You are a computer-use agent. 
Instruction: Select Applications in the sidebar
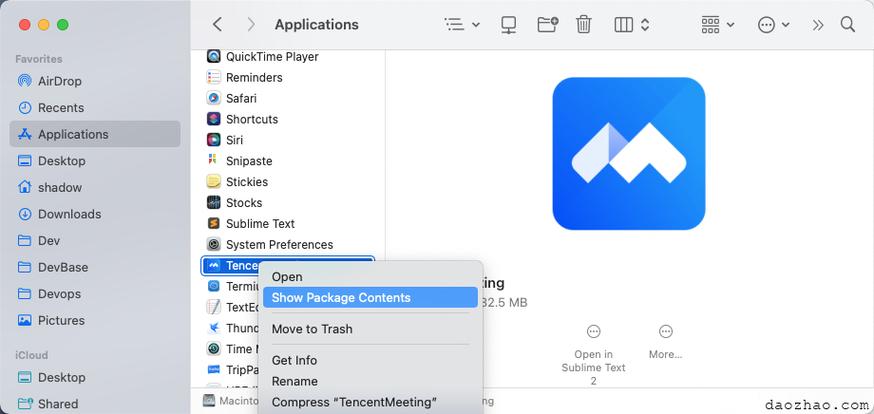point(95,134)
